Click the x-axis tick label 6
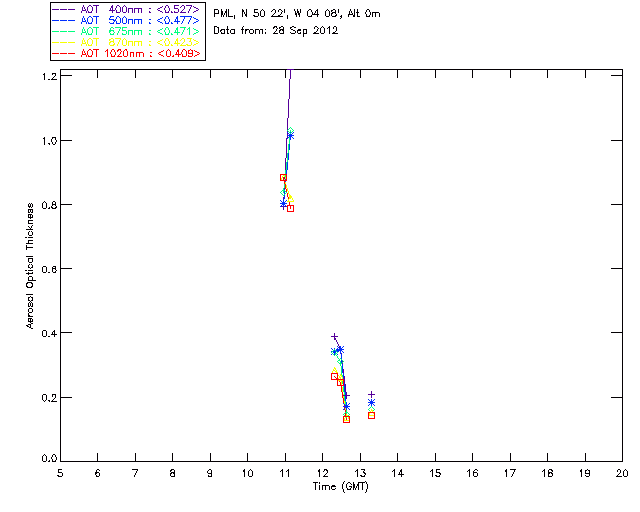 tap(98, 473)
